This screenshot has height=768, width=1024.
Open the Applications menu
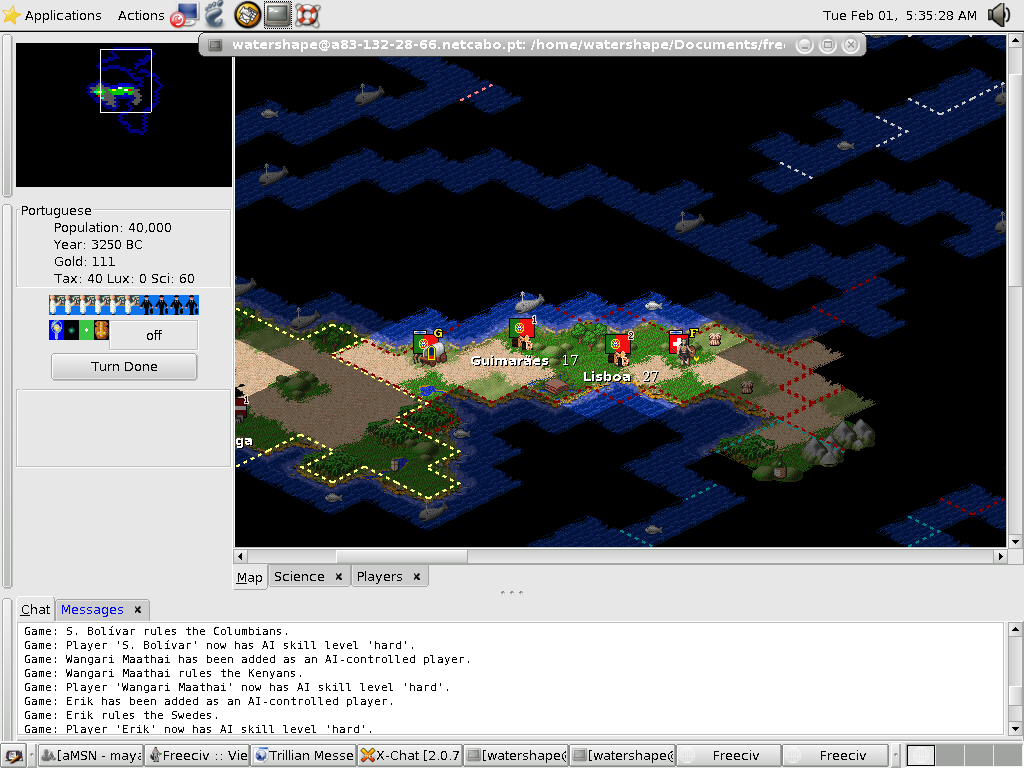(52, 15)
